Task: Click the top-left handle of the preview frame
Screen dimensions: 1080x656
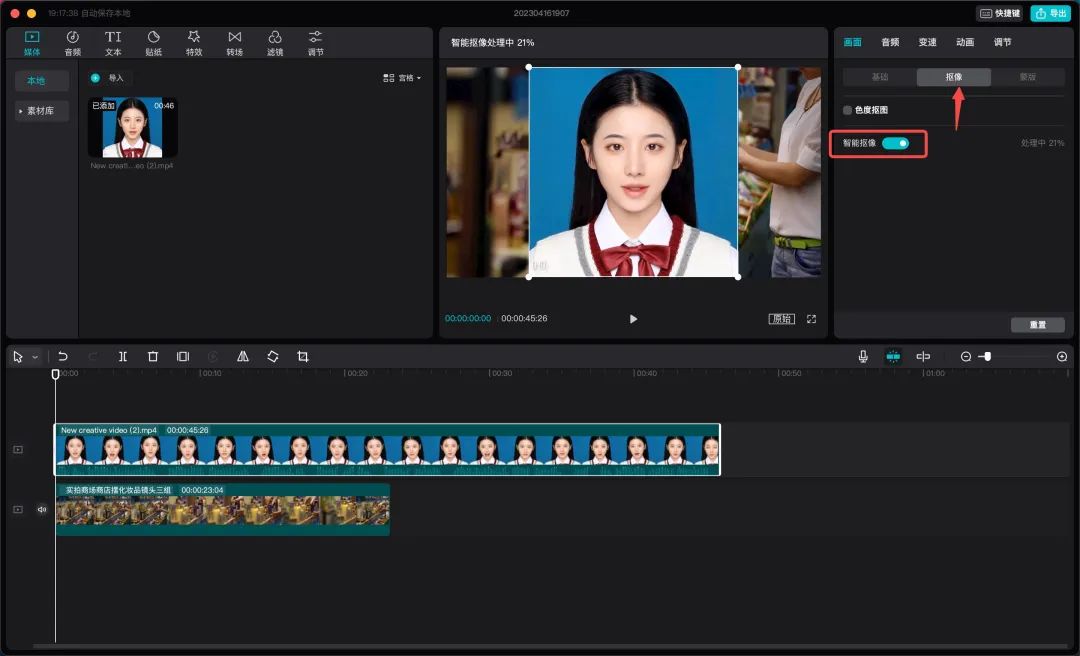Action: click(x=528, y=67)
